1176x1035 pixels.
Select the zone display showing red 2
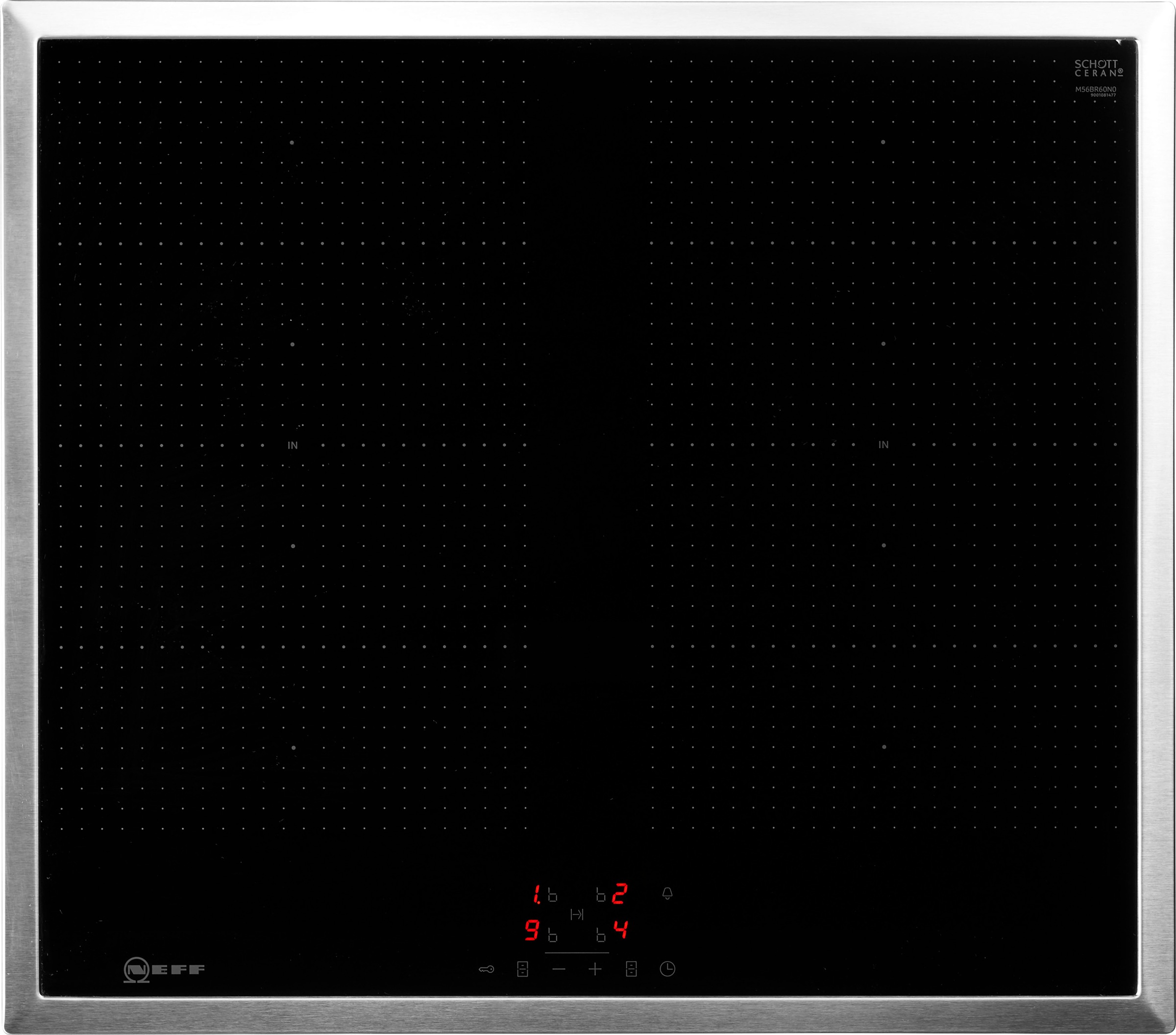619,894
